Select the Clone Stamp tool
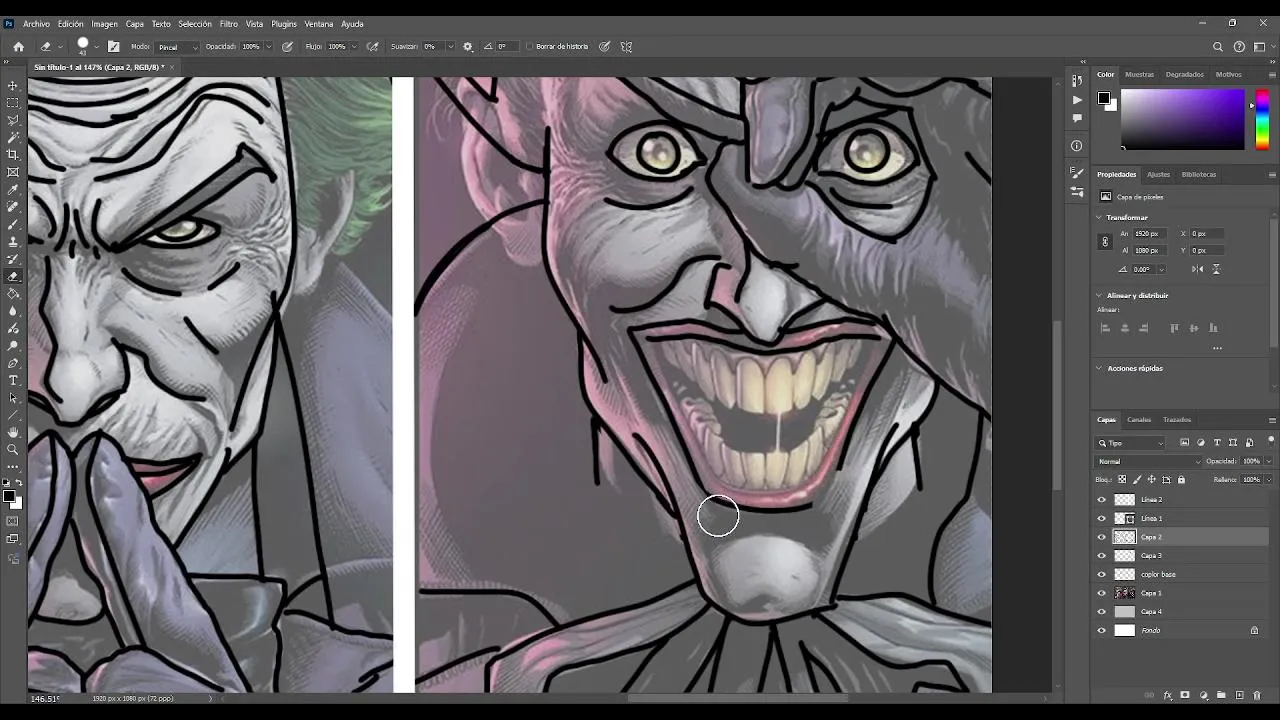Viewport: 1280px width, 720px height. [x=13, y=241]
